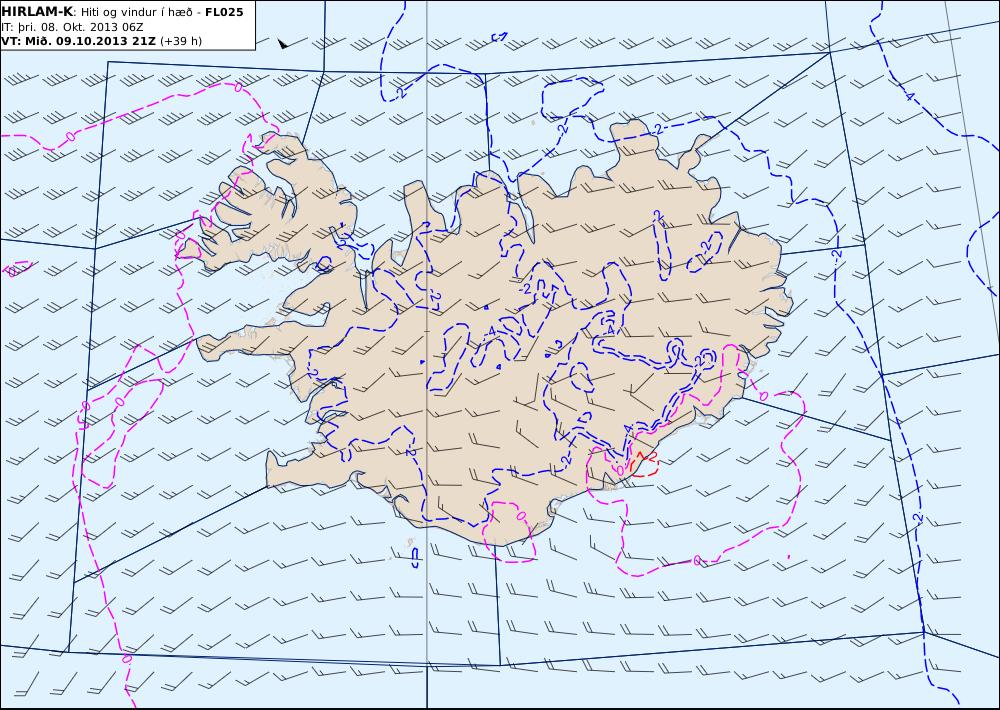Click the black arrowhead marker beside the header box
The width and height of the screenshot is (1000, 710).
[283, 43]
